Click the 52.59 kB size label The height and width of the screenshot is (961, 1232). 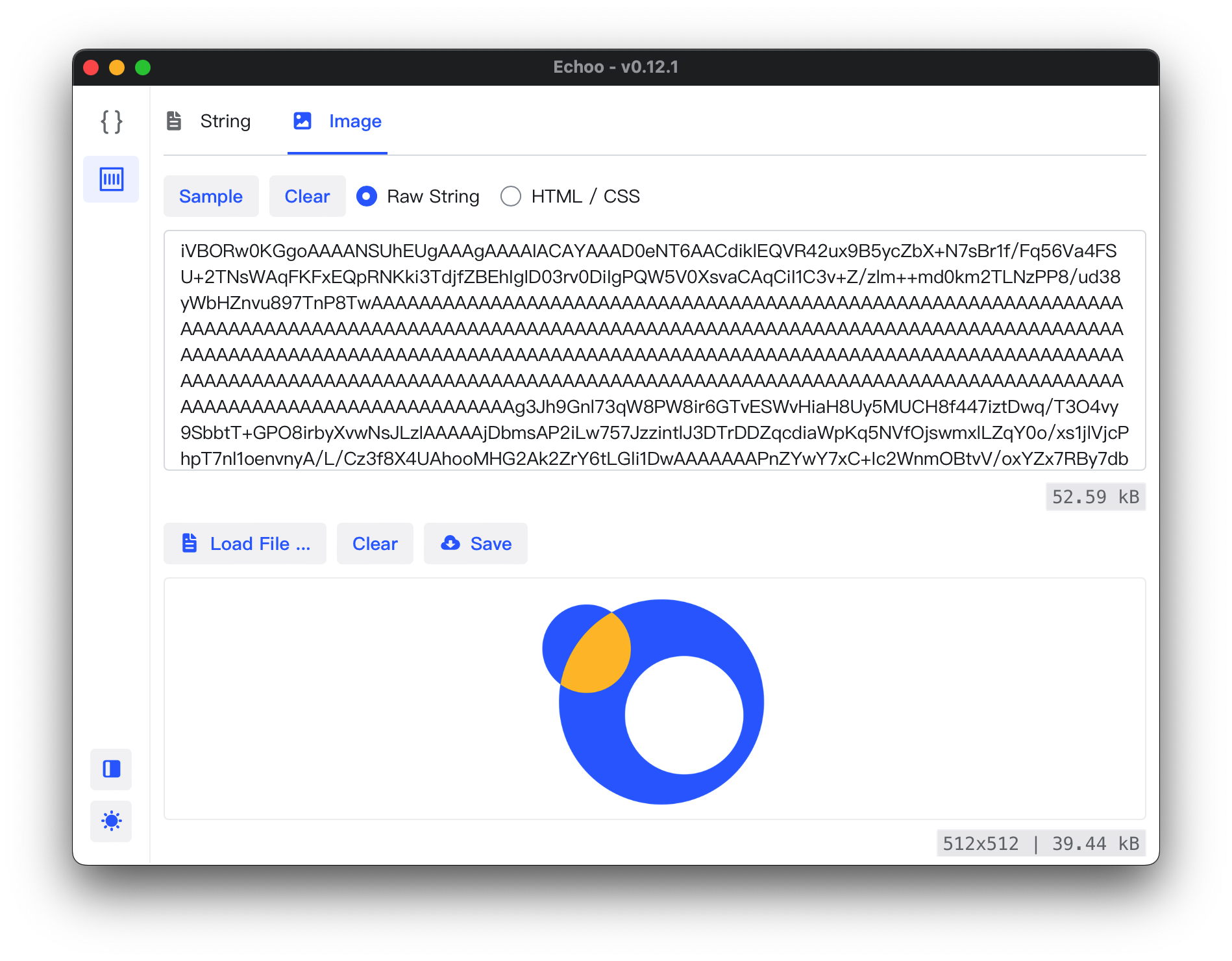tap(1096, 497)
